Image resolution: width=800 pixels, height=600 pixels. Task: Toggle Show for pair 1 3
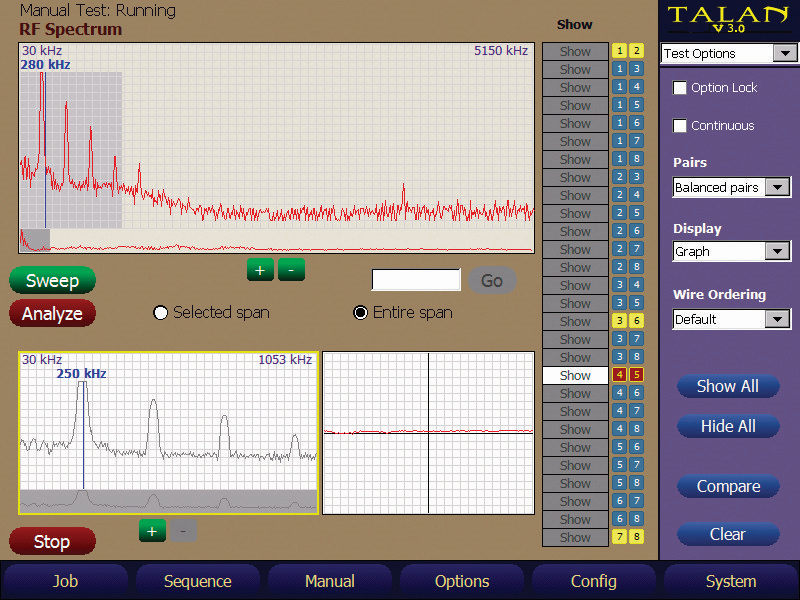[x=576, y=69]
